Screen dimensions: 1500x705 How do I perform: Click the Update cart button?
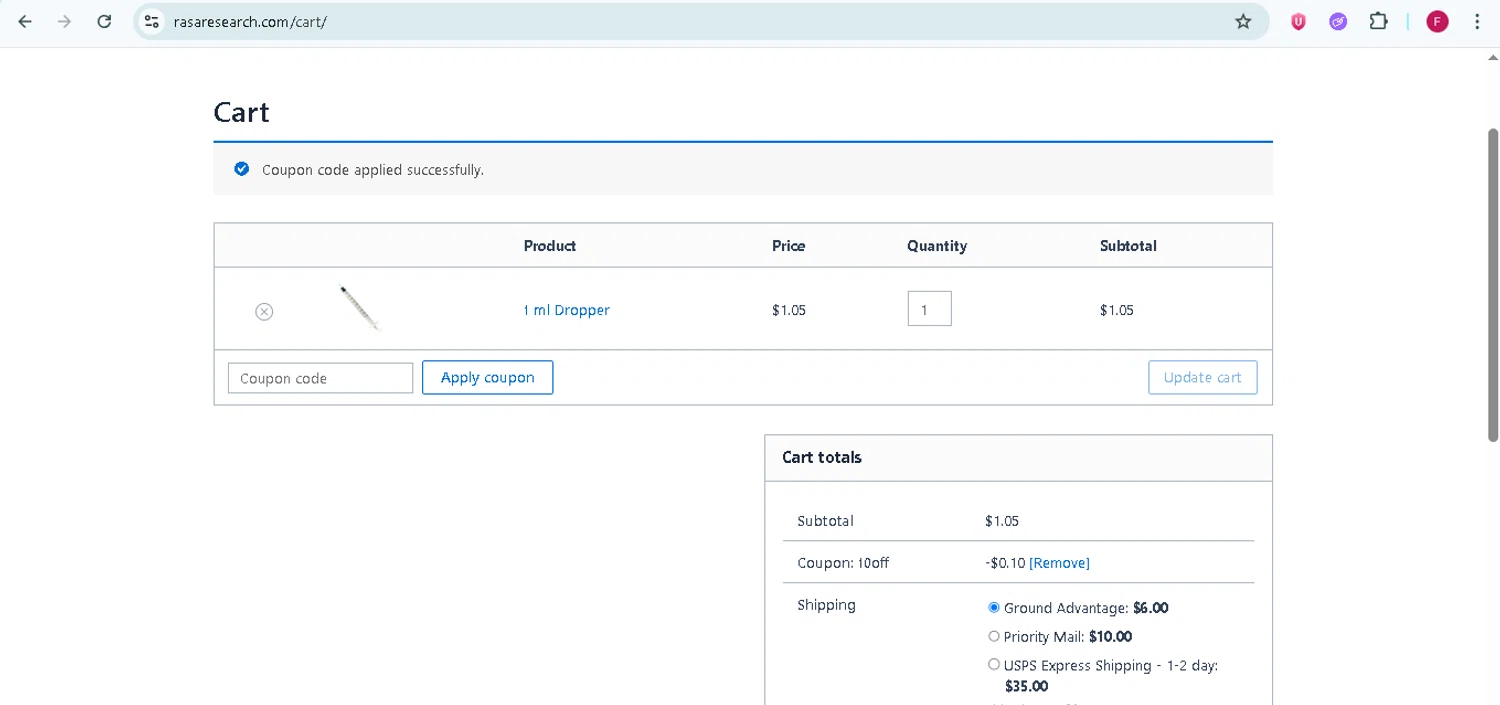1202,377
